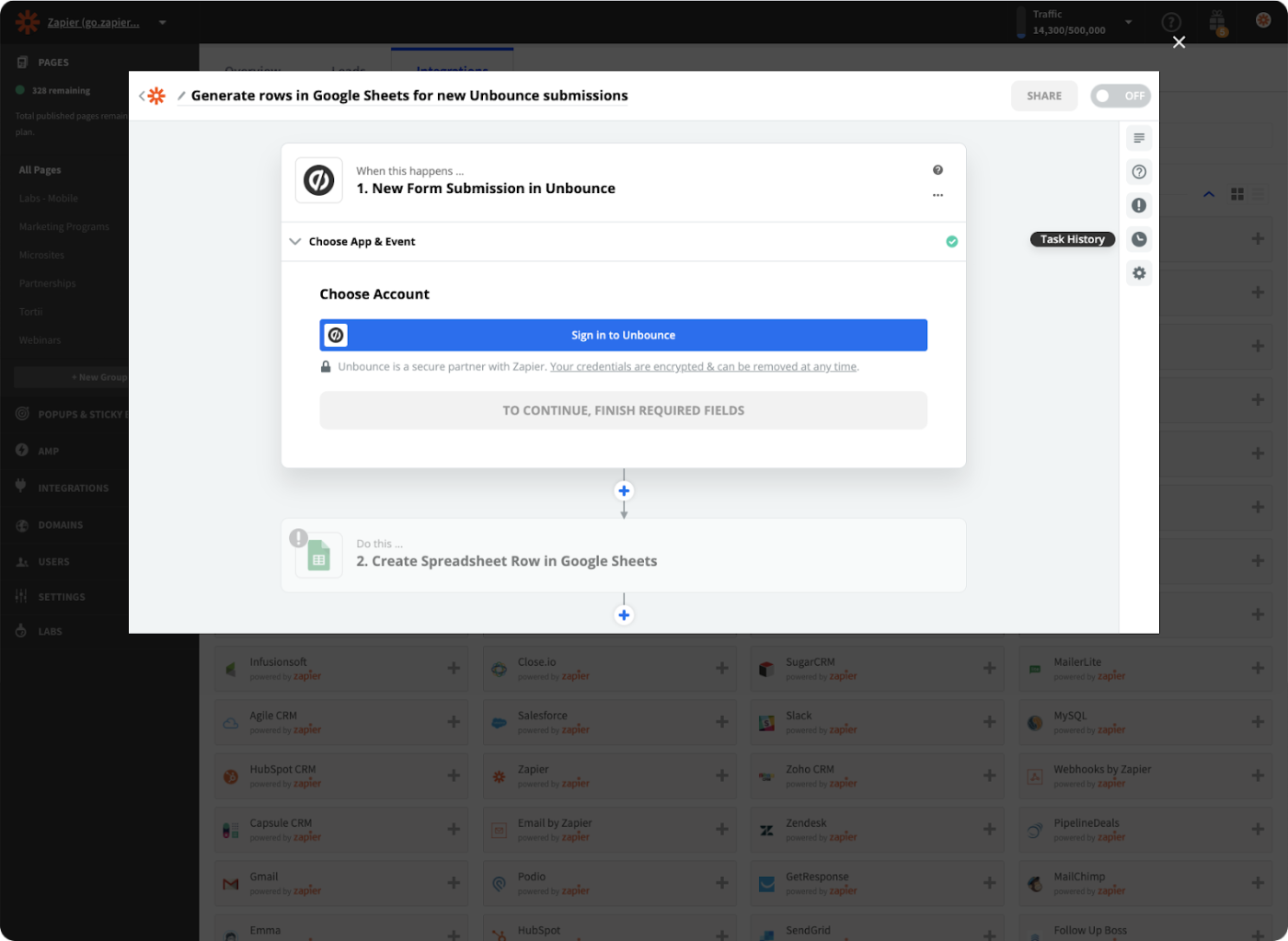Image resolution: width=1288 pixels, height=941 pixels.
Task: Select the Webinars group in the sidebar
Action: pos(40,340)
